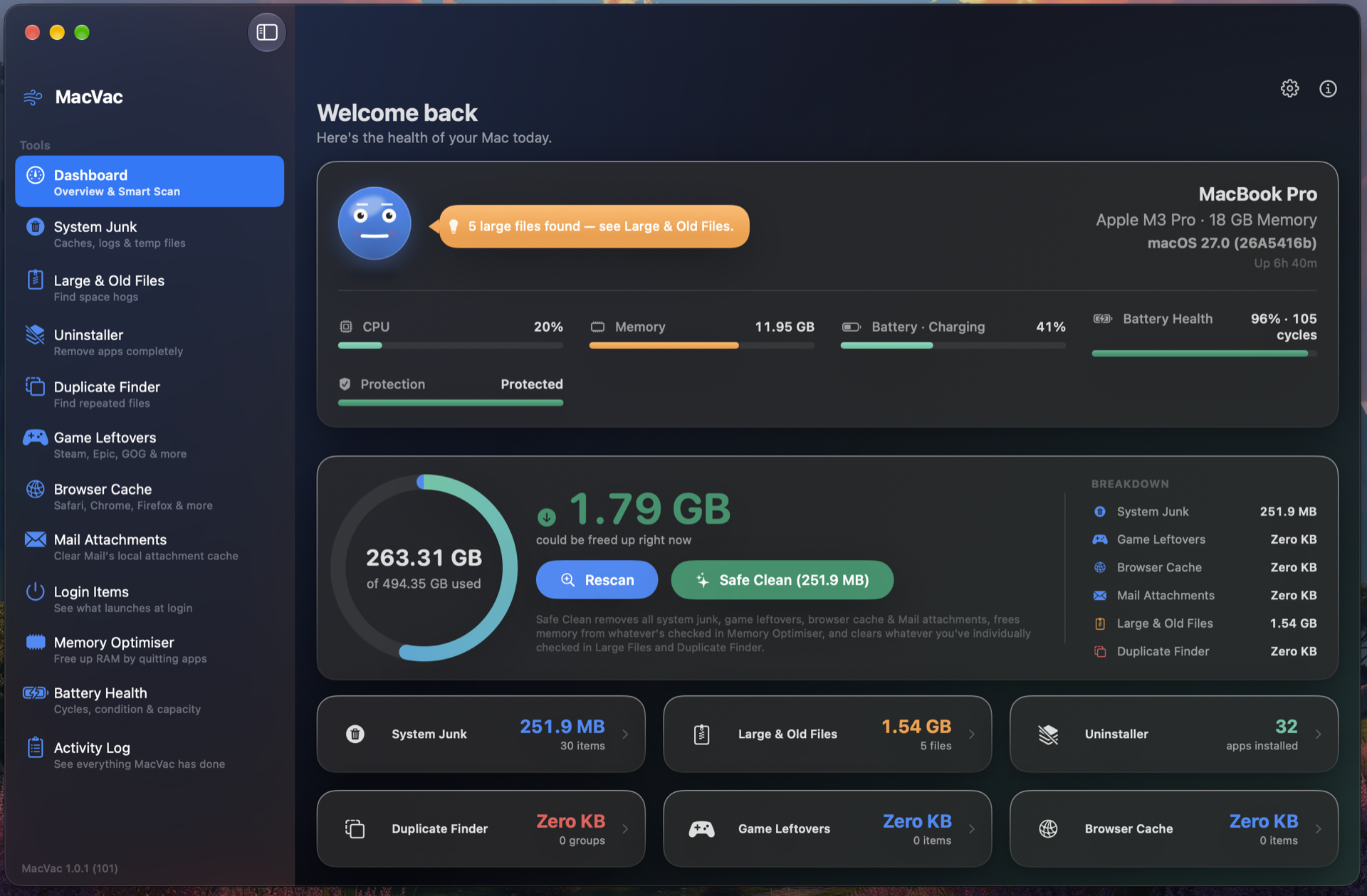1367x896 pixels.
Task: Open System Junk in the sidebar
Action: 150,233
